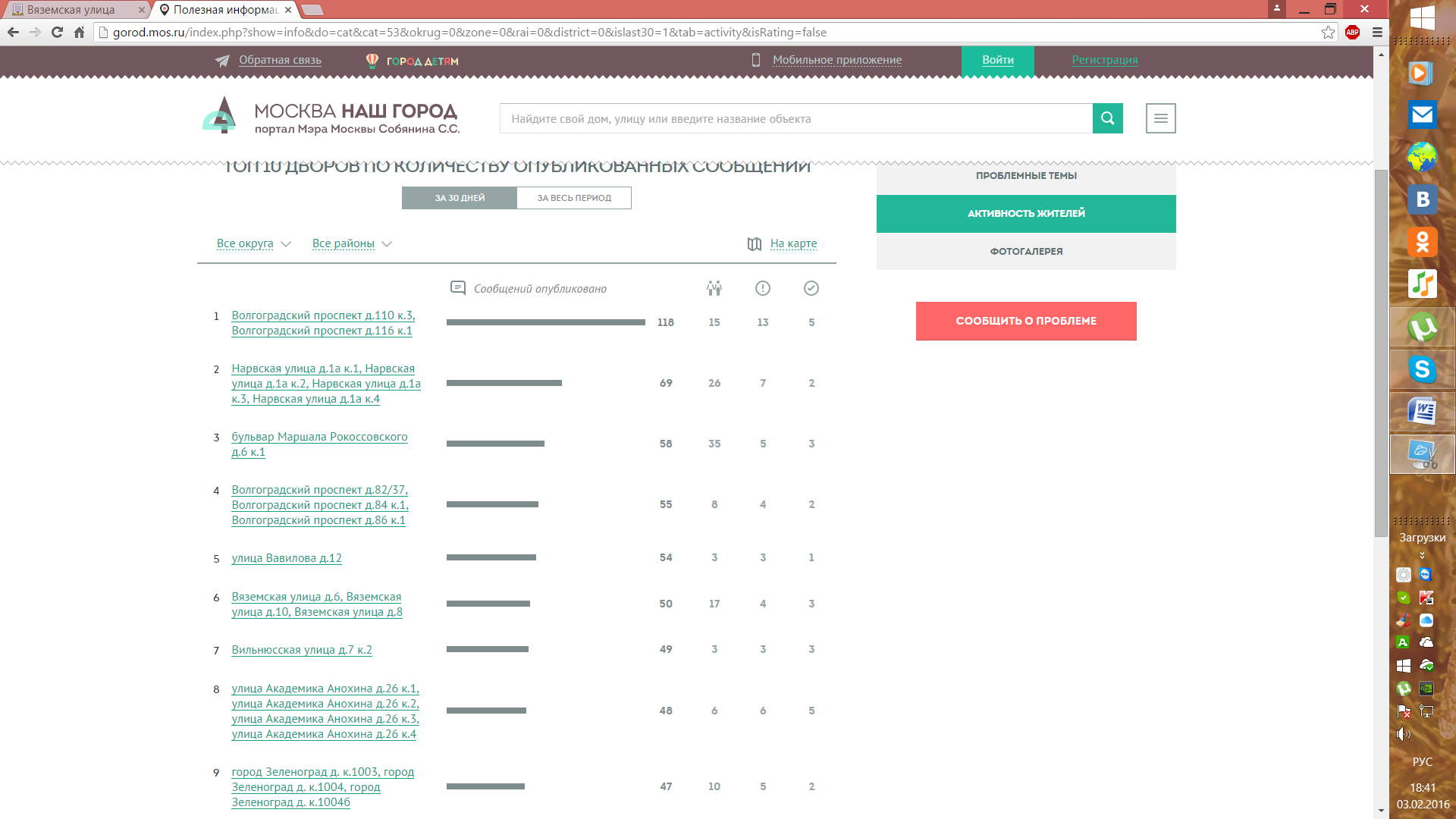
Task: Click the checkmark circle column icon
Action: pos(811,288)
